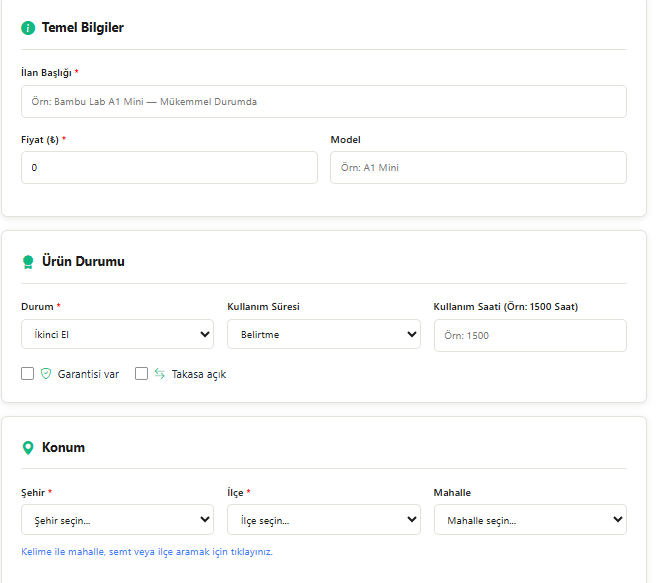Click the location pin icon beside Konum
This screenshot has height=583, width=658.
tap(28, 448)
